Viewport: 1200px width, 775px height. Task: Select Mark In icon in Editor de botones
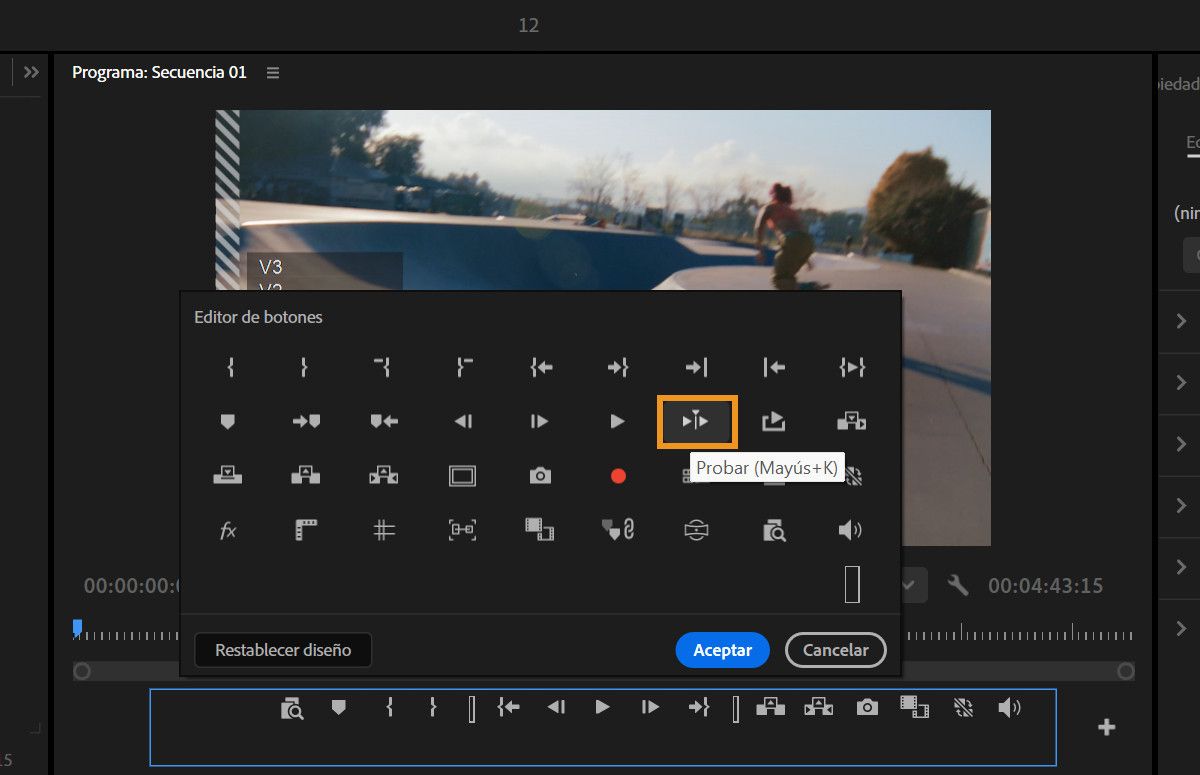coord(230,368)
